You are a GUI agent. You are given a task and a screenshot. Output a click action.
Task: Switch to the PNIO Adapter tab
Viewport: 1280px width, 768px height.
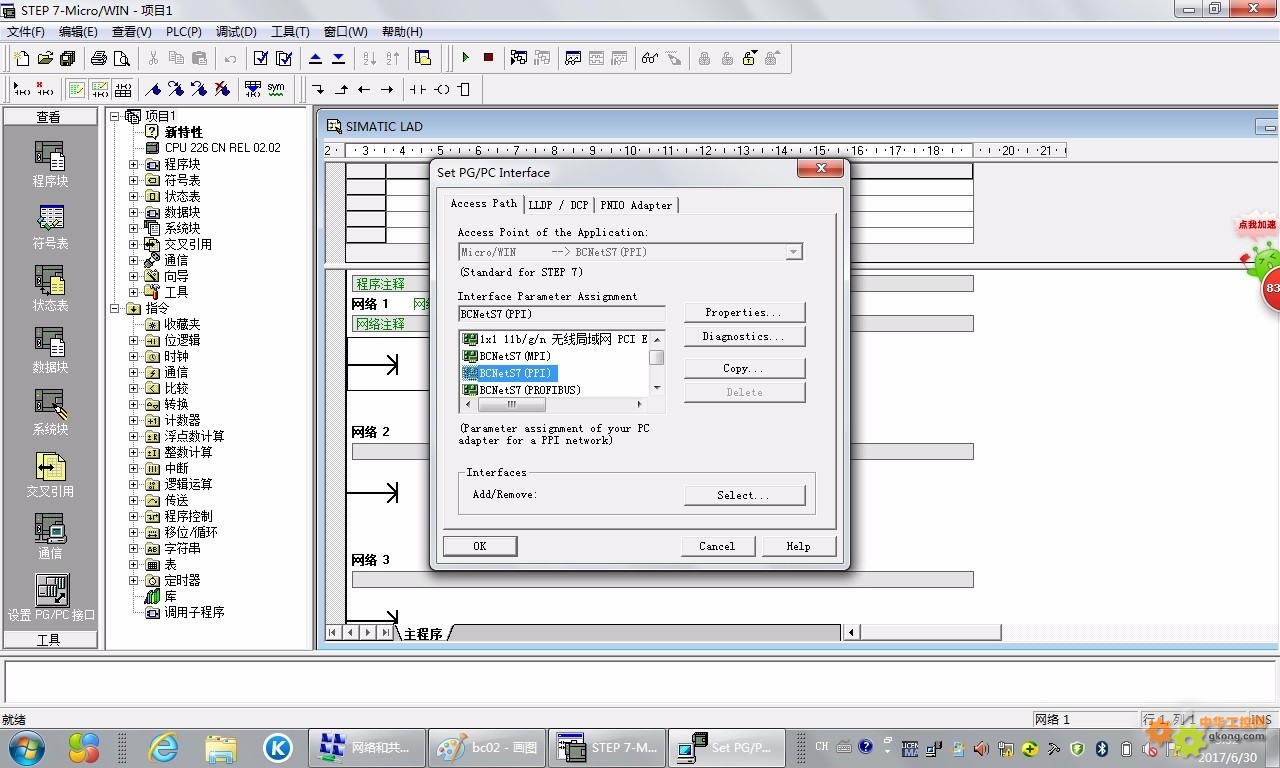point(636,205)
